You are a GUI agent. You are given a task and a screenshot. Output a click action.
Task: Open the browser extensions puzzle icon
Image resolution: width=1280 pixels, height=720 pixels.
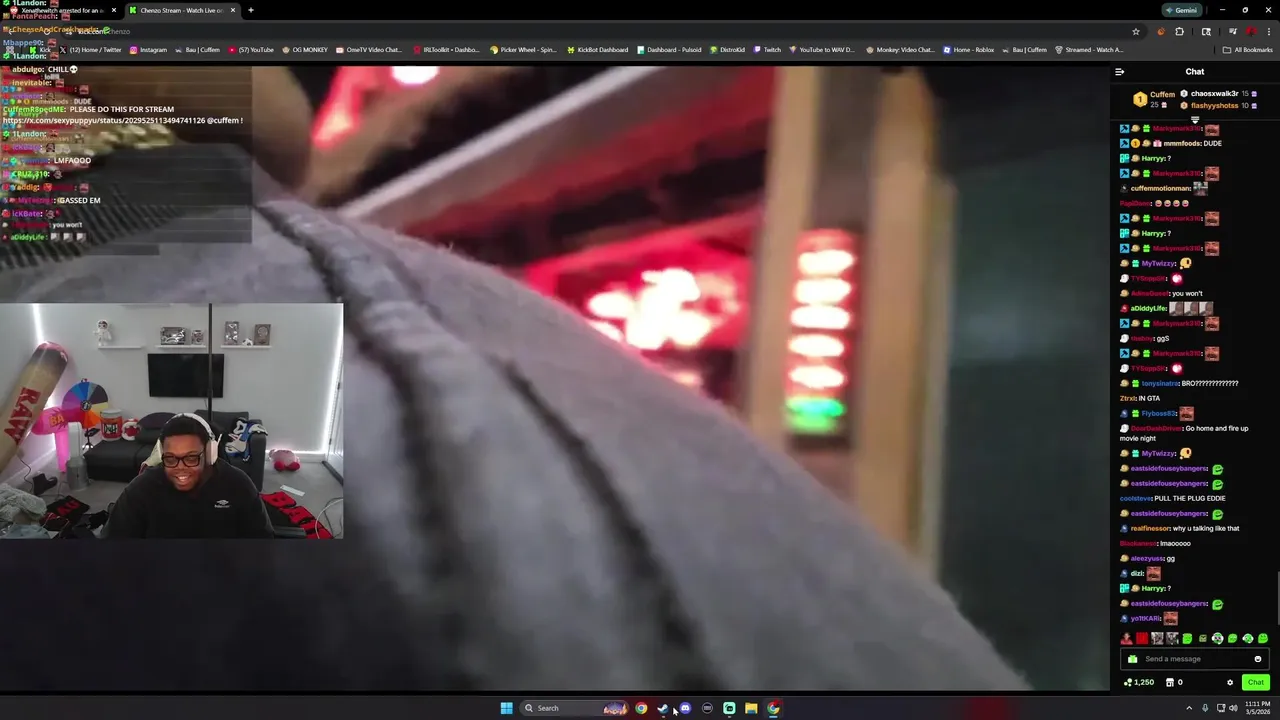click(1179, 32)
